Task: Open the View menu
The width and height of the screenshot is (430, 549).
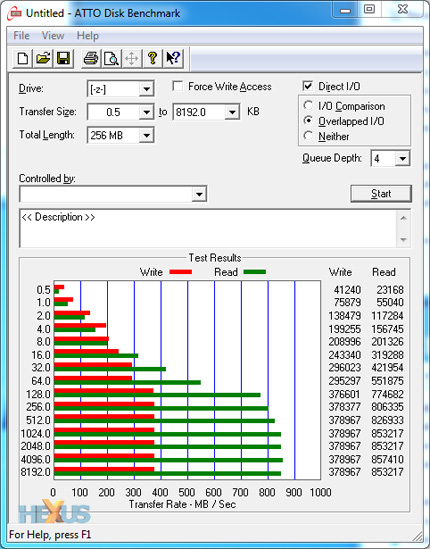Action: point(53,36)
